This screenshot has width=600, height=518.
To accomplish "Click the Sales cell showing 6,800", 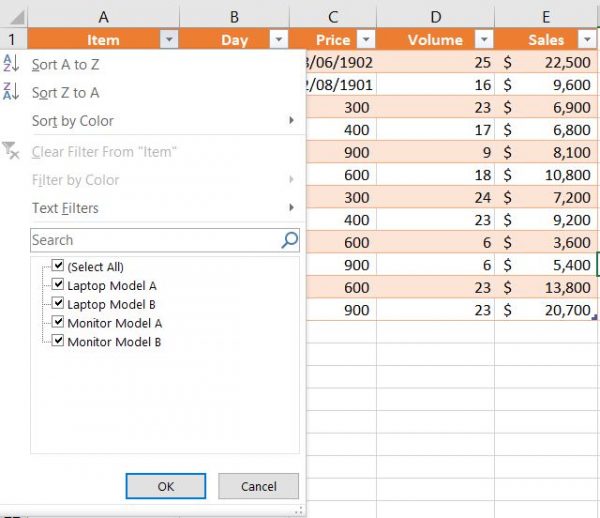I will pyautogui.click(x=546, y=130).
